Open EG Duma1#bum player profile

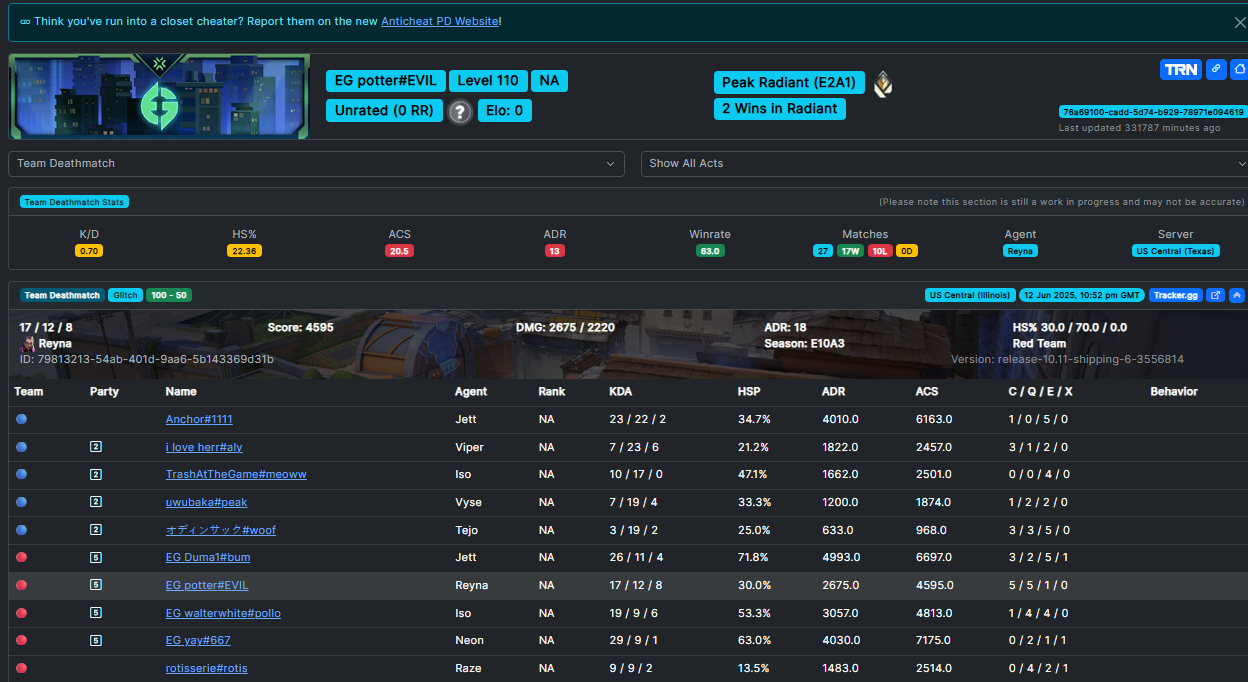208,557
